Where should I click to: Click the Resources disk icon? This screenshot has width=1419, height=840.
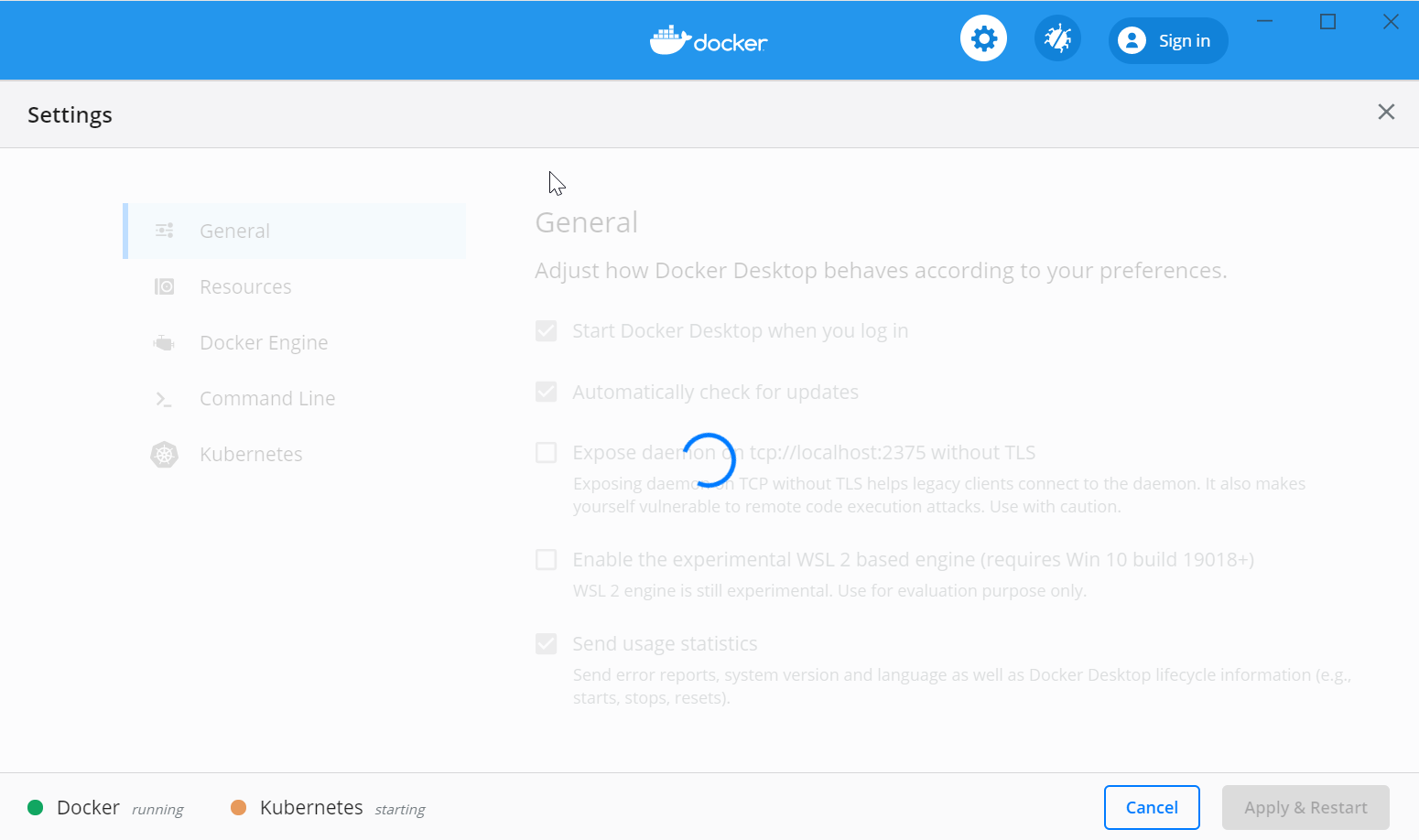[x=165, y=286]
